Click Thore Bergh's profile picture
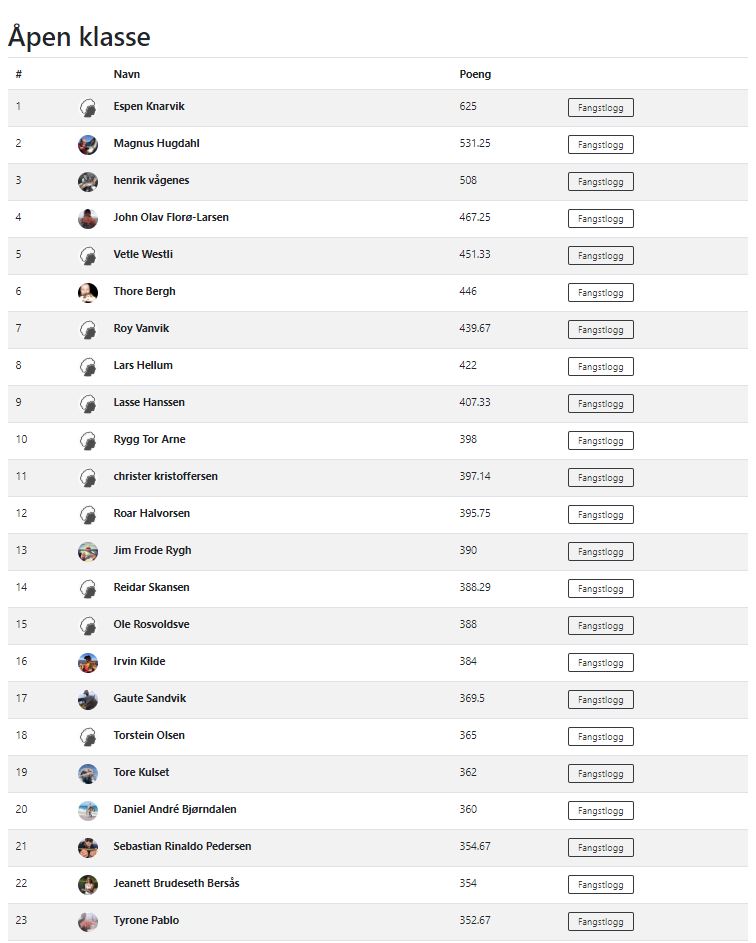Viewport: 756px width, 943px height. (88, 292)
